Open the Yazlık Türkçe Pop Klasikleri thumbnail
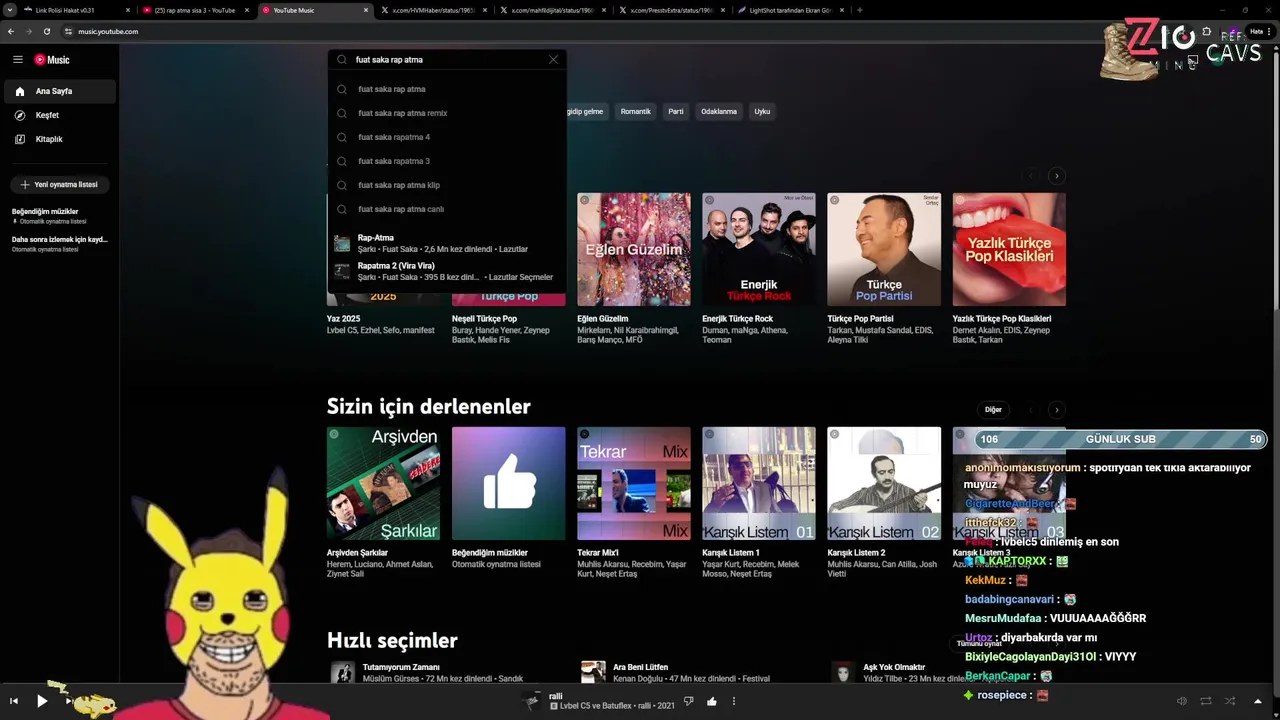Image resolution: width=1280 pixels, height=720 pixels. pos(1009,249)
